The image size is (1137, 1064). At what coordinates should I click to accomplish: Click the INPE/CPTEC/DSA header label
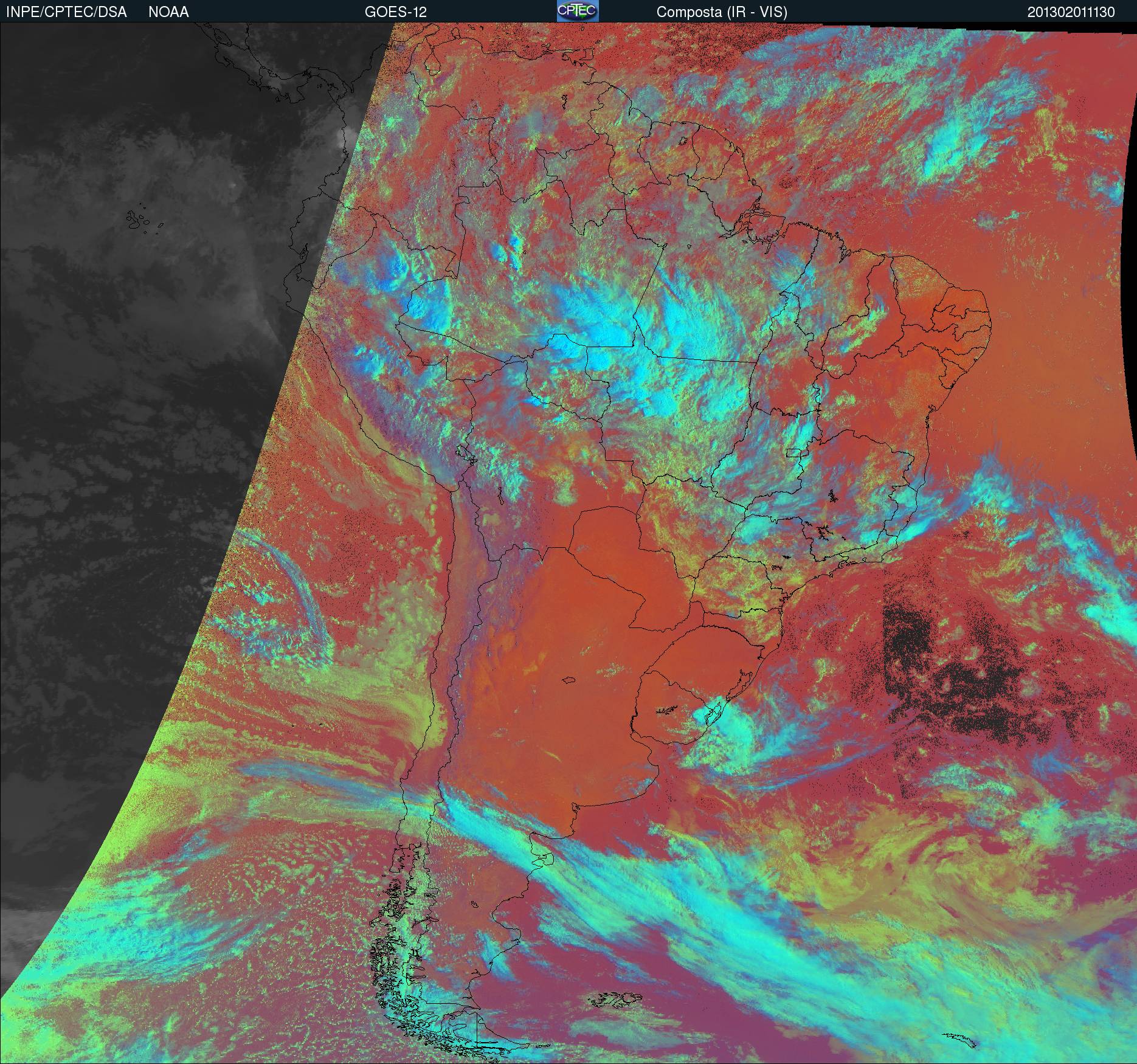pyautogui.click(x=66, y=12)
